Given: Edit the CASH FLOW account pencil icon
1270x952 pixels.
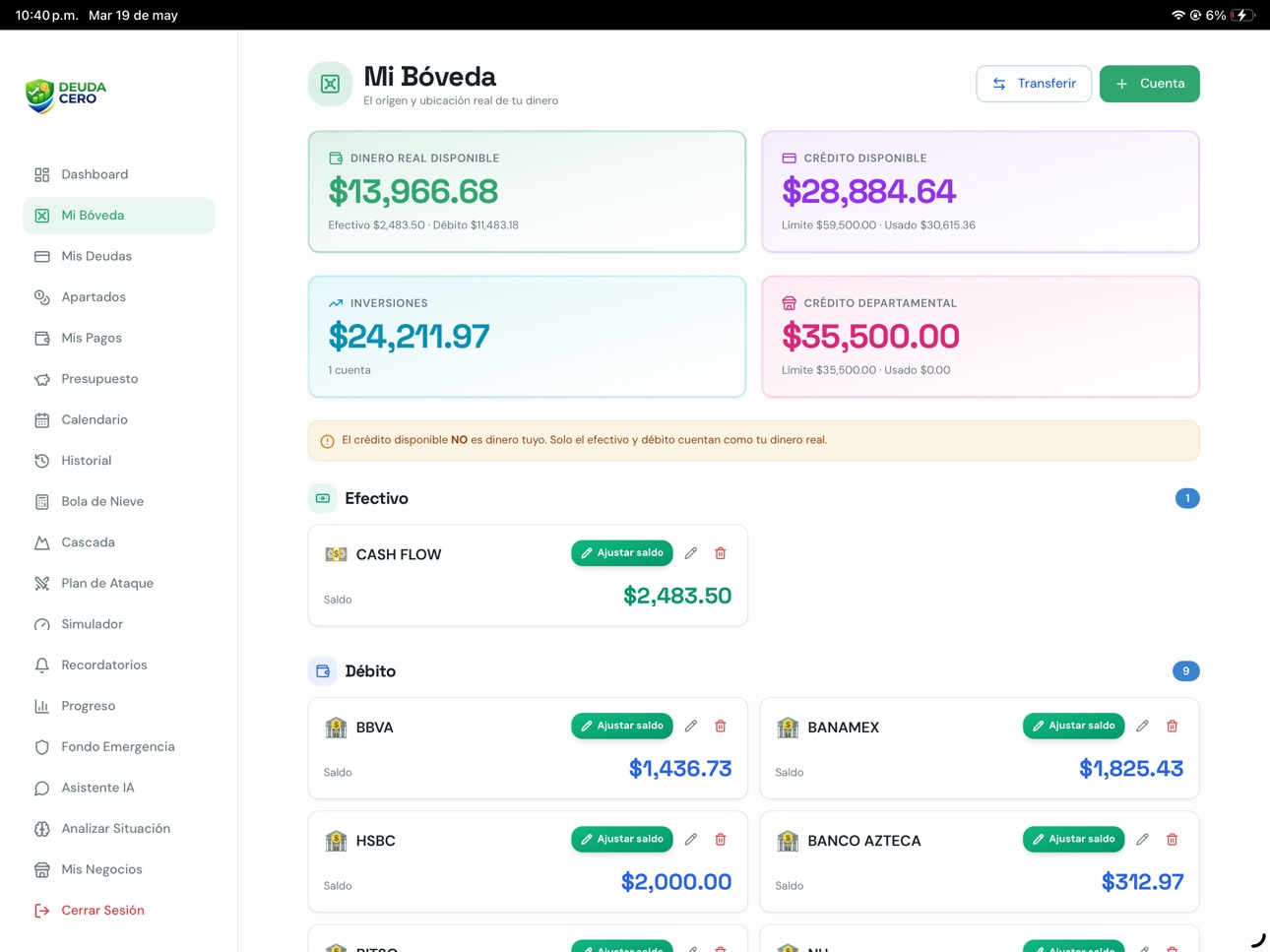Looking at the screenshot, I should click(691, 553).
